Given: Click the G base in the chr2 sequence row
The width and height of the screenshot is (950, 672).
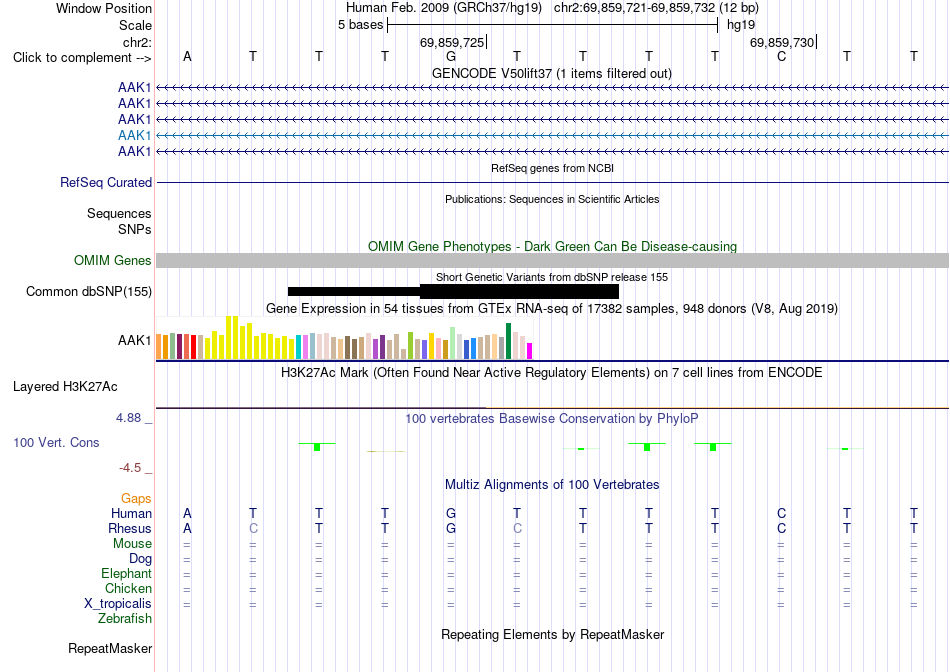Looking at the screenshot, I should [x=451, y=56].
